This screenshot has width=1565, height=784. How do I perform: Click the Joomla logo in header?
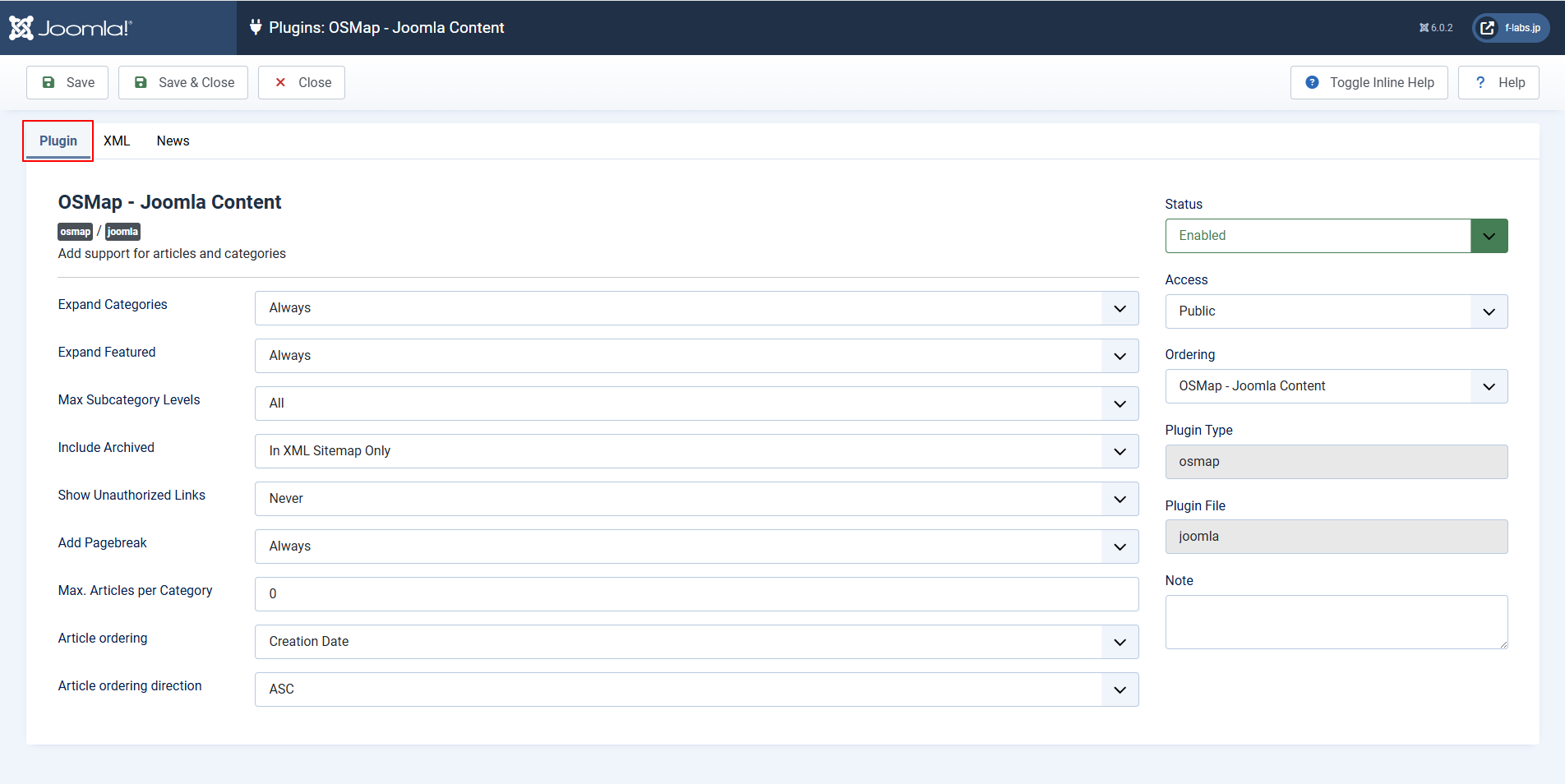[70, 28]
